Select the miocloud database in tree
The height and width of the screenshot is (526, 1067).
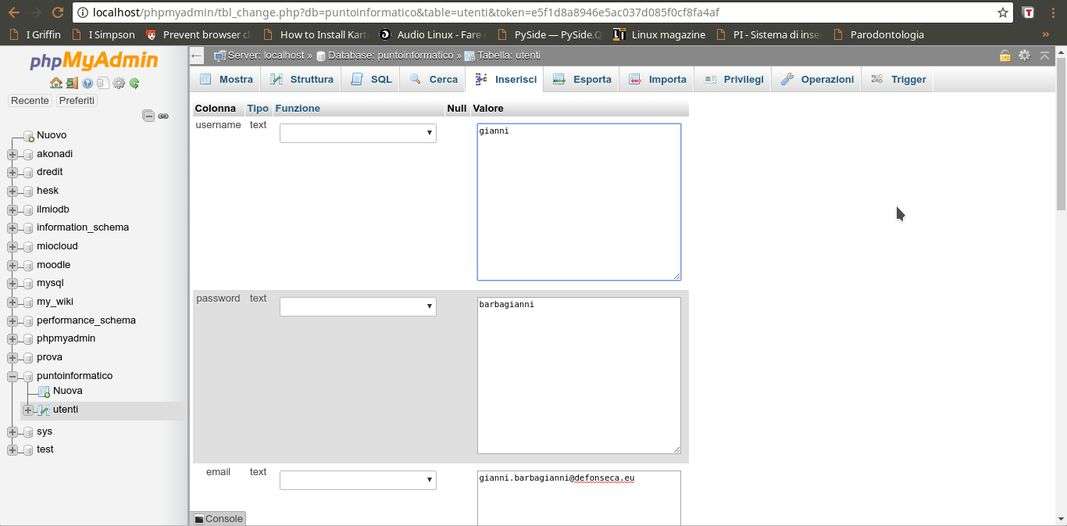point(57,246)
